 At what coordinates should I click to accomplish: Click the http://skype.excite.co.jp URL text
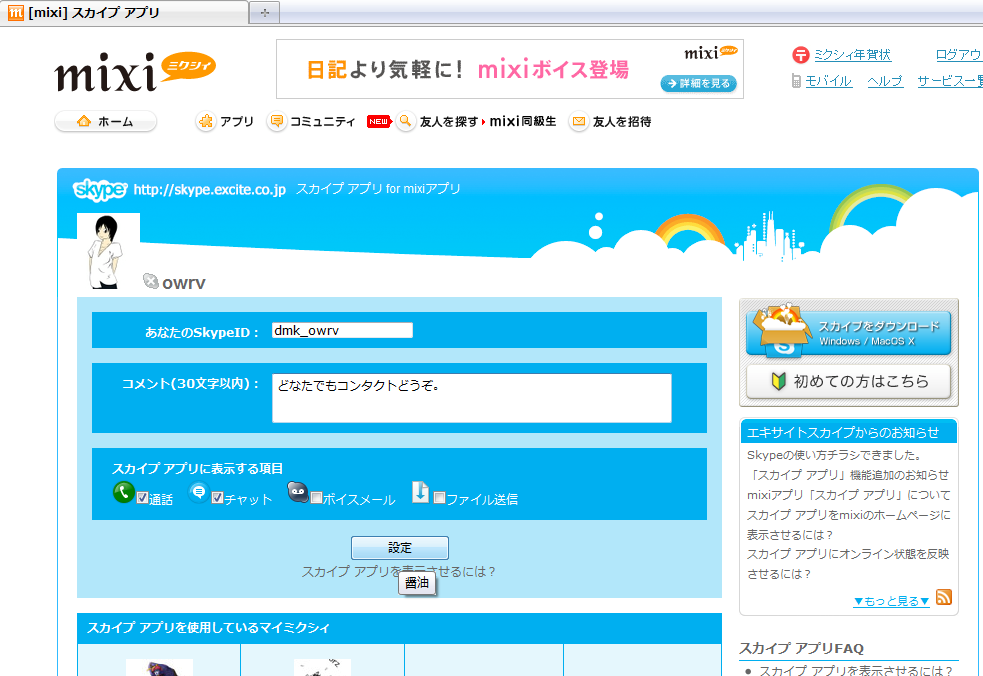(x=209, y=189)
